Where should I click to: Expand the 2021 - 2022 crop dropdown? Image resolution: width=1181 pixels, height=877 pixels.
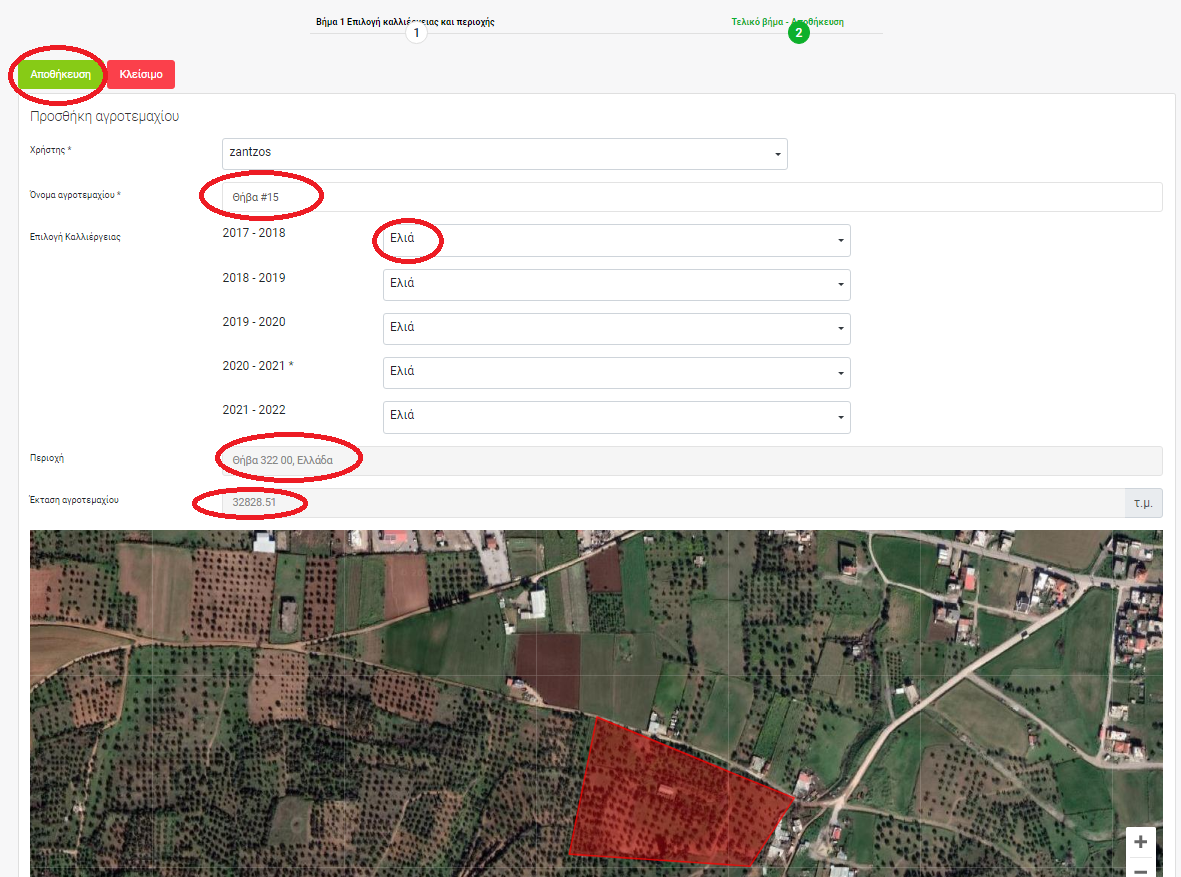pyautogui.click(x=616, y=416)
